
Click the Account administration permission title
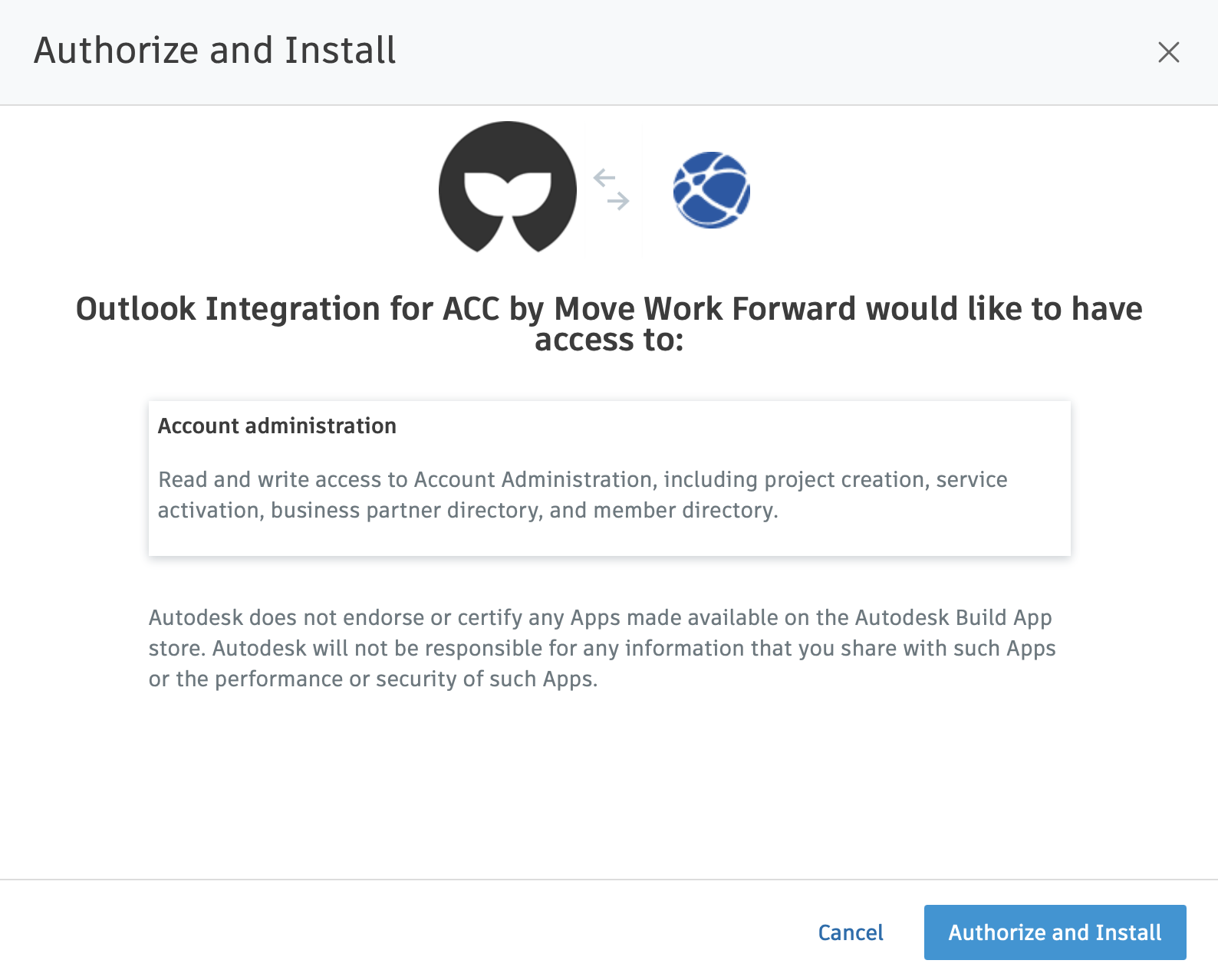277,426
